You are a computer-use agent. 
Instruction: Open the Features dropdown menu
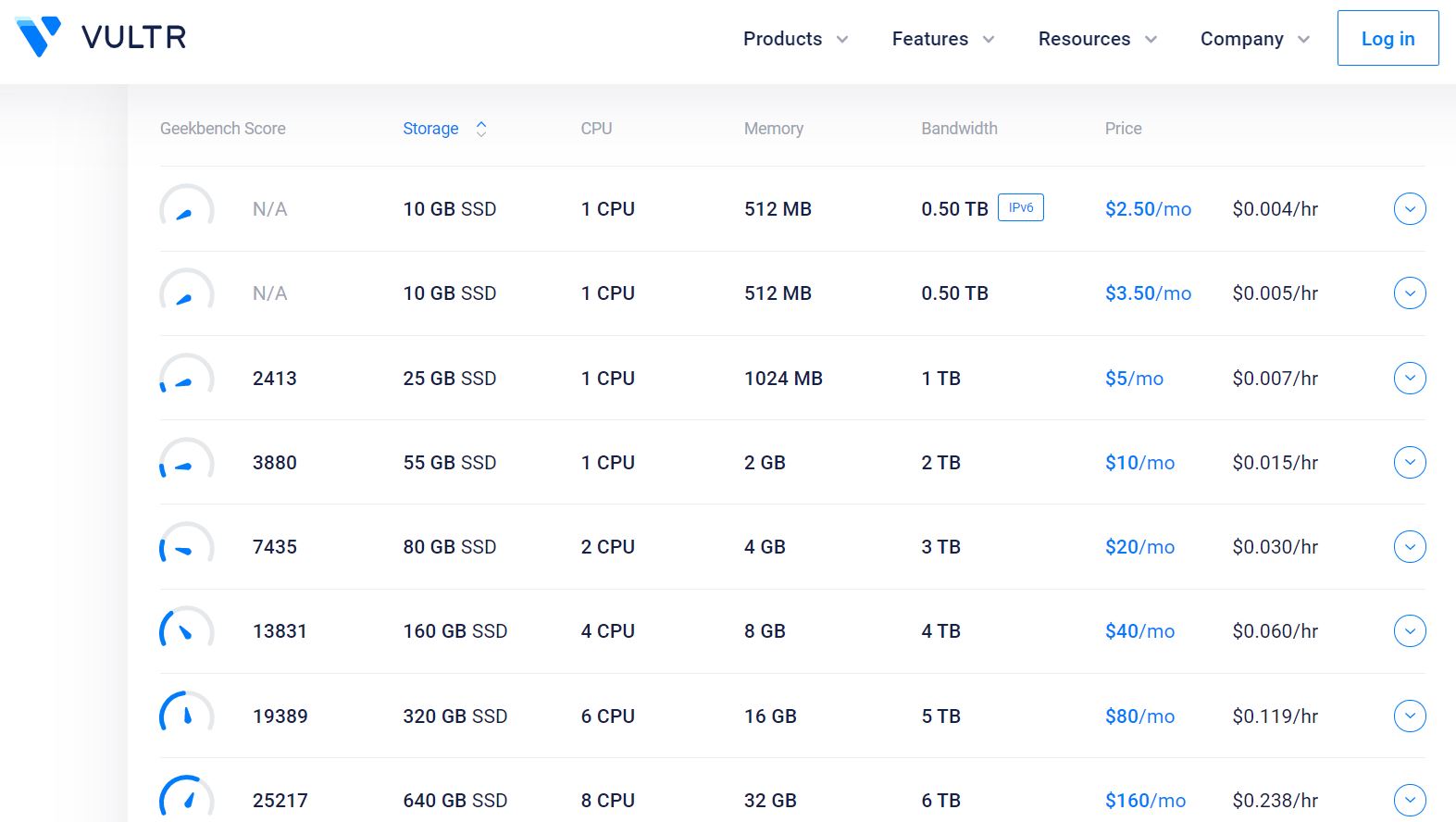(942, 39)
